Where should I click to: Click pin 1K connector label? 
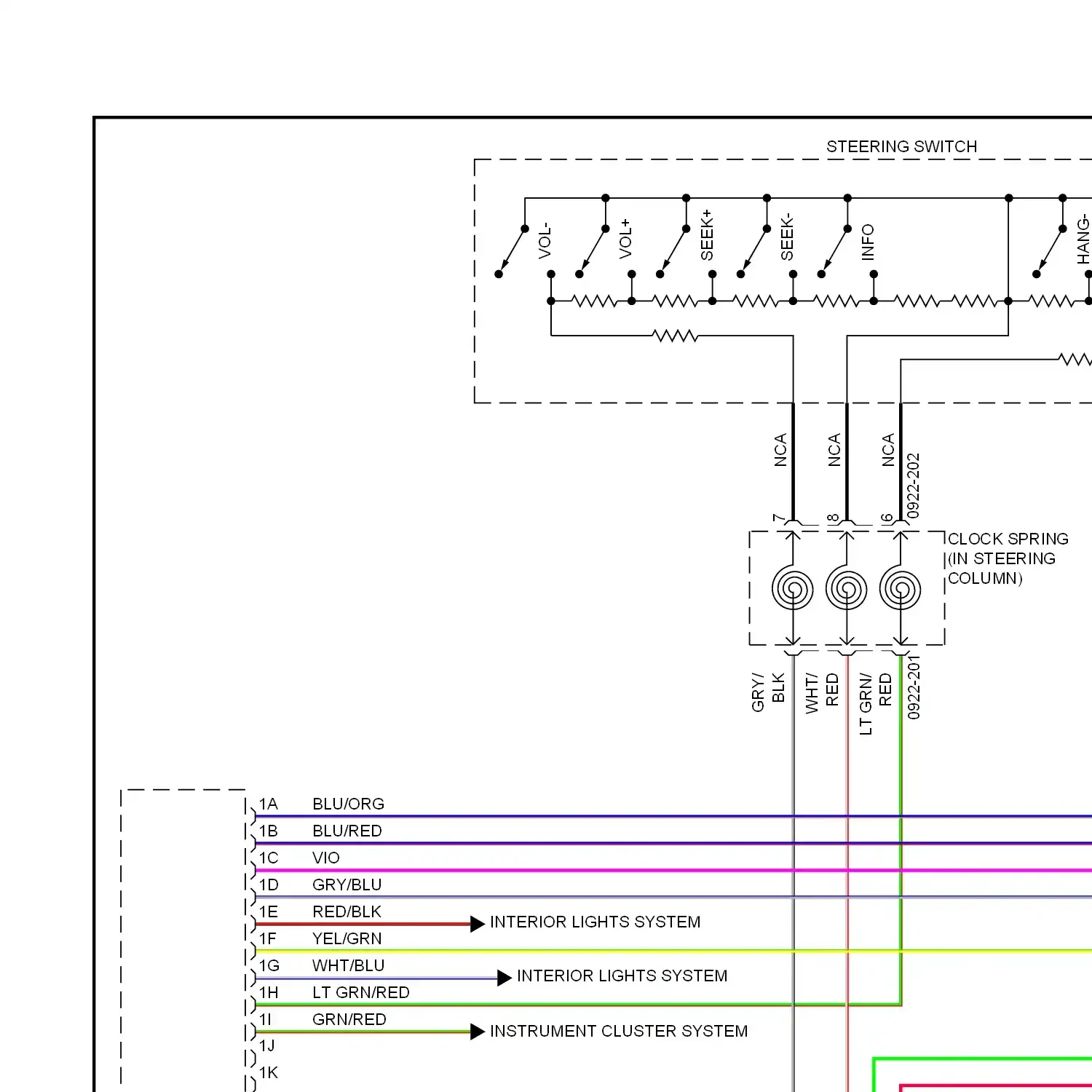pos(269,1072)
